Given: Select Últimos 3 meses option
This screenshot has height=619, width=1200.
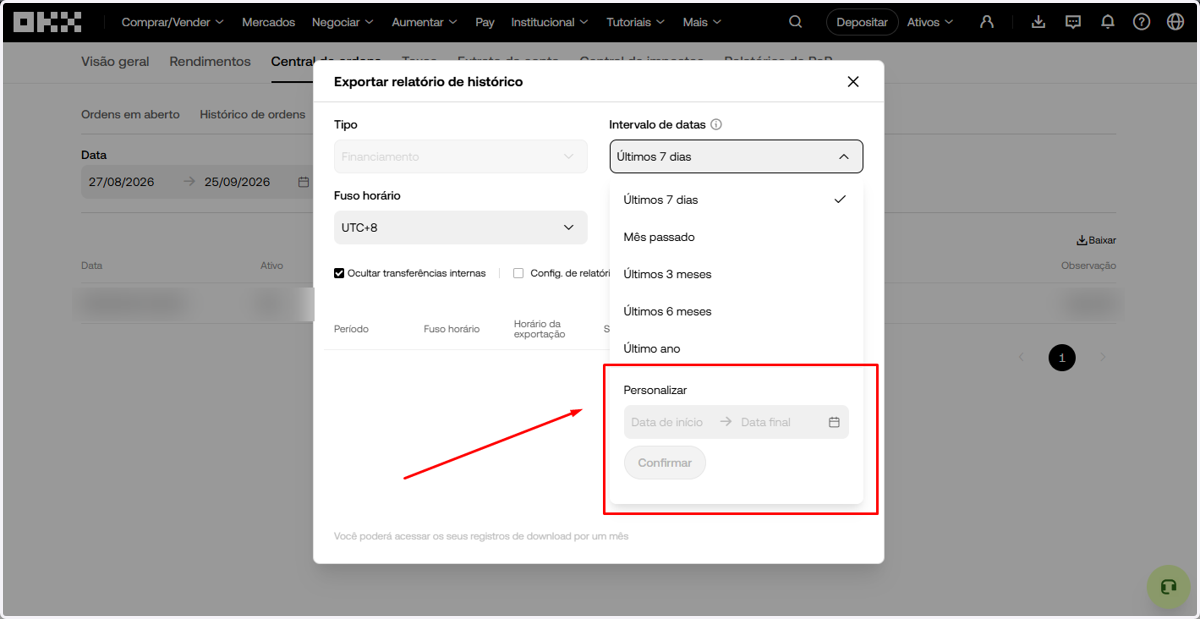Looking at the screenshot, I should point(736,274).
